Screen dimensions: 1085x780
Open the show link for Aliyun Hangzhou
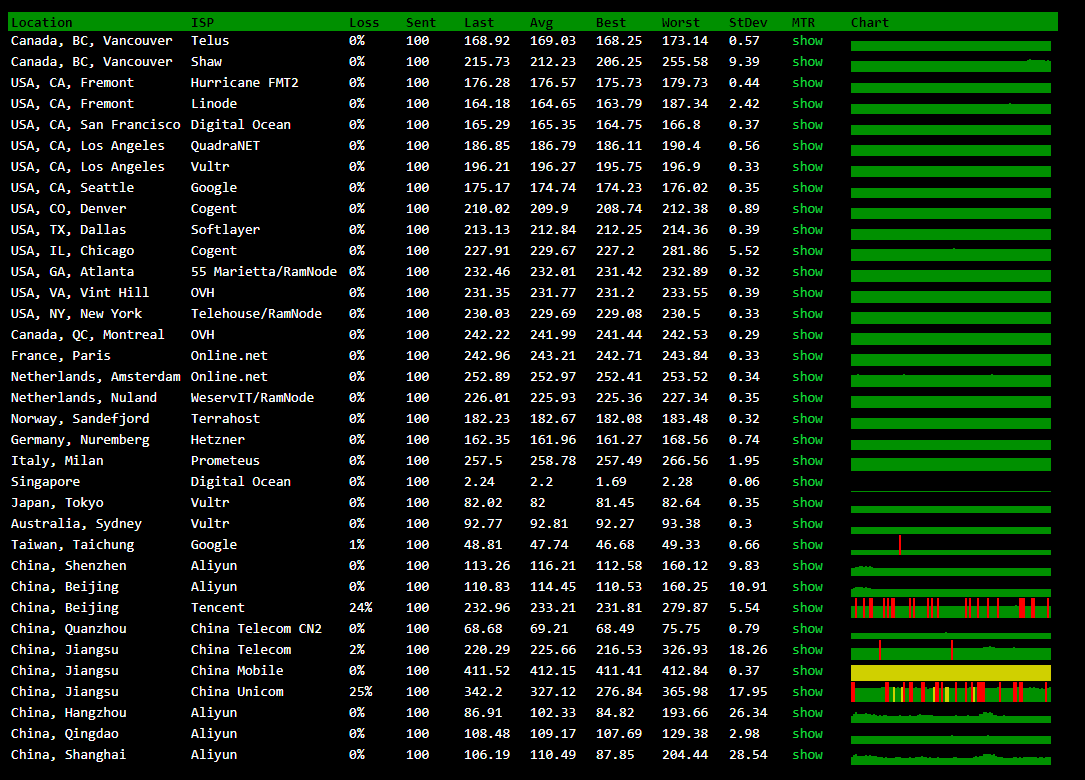[808, 713]
